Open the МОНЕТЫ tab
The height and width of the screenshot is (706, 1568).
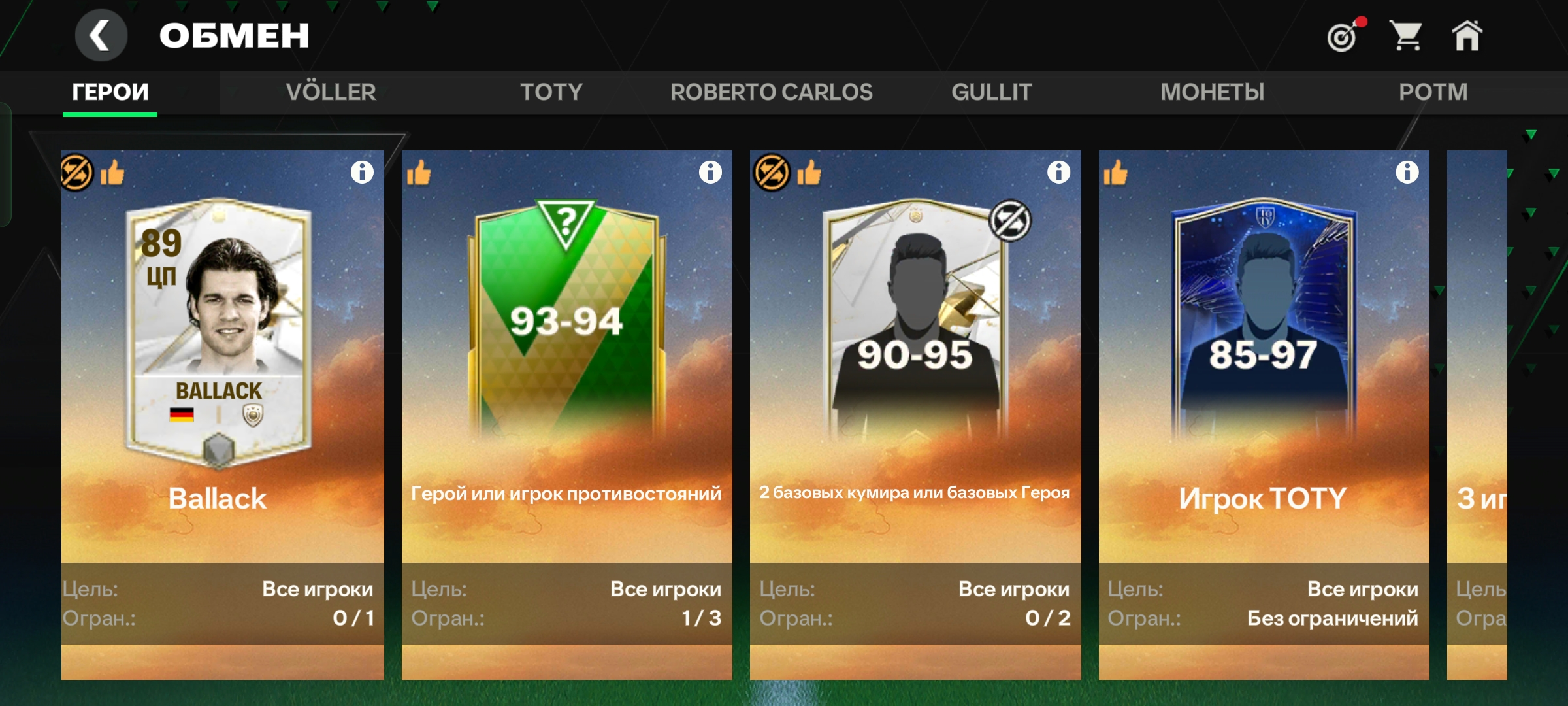click(1212, 92)
